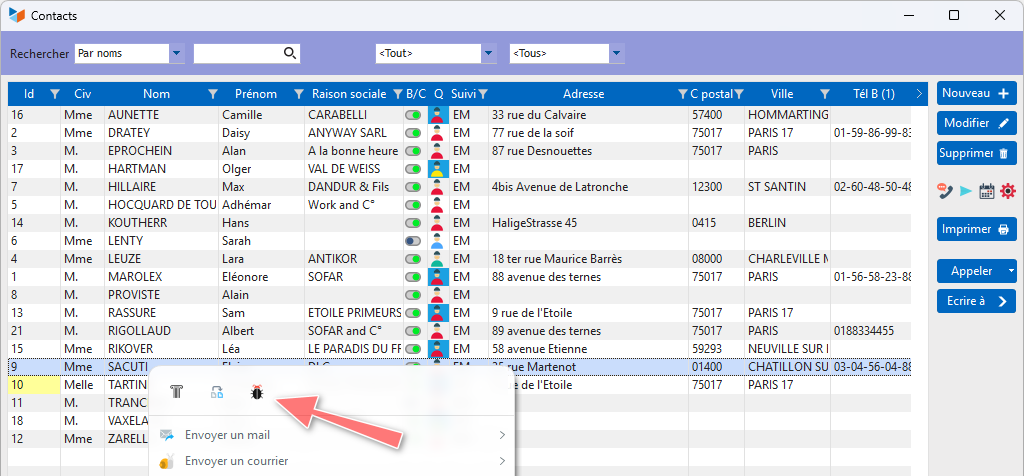Choose "Envoyer un mail" from the context menu
Image resolution: width=1024 pixels, height=476 pixels.
pos(227,435)
